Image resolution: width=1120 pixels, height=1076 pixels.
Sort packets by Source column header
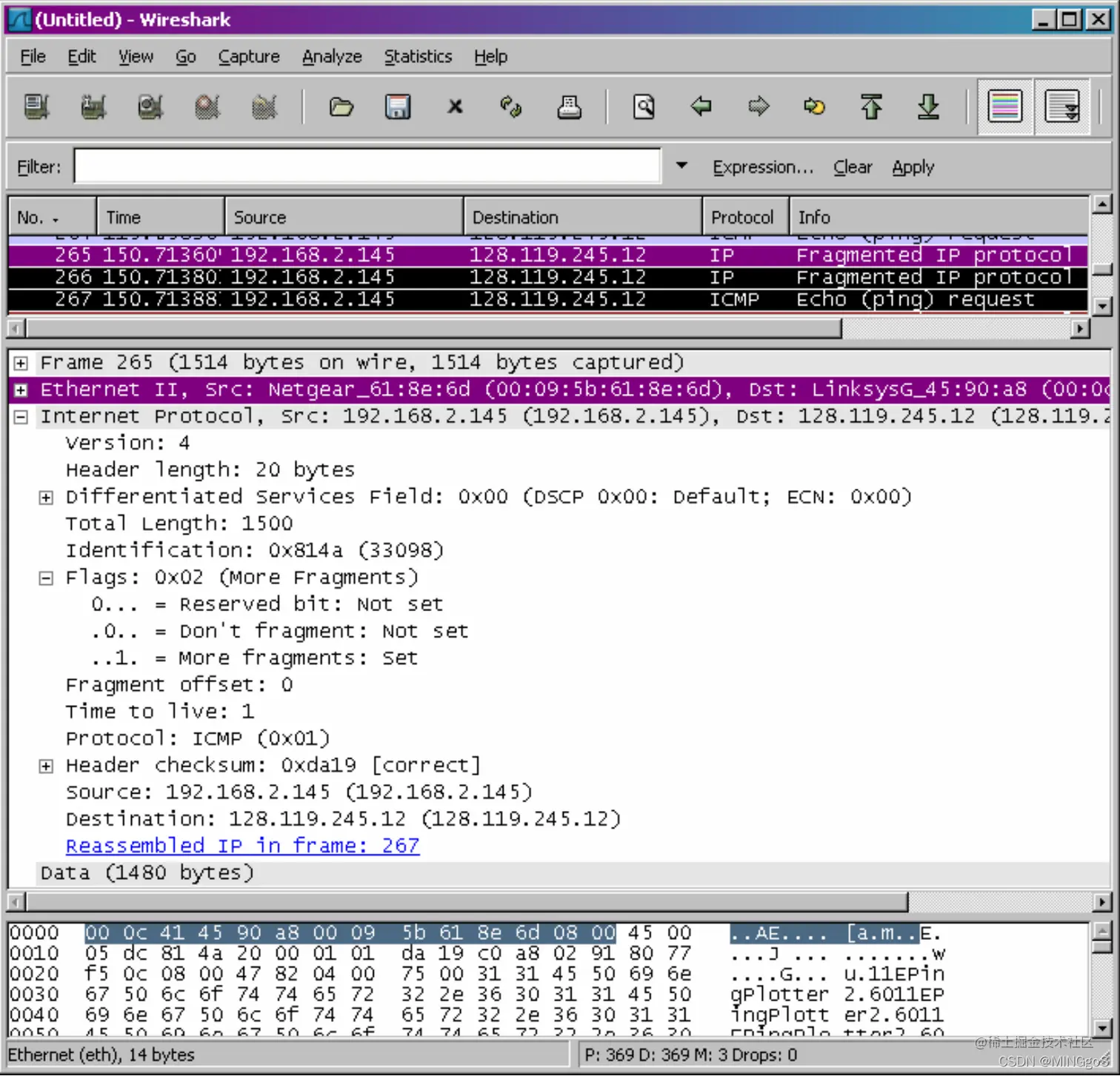344,217
